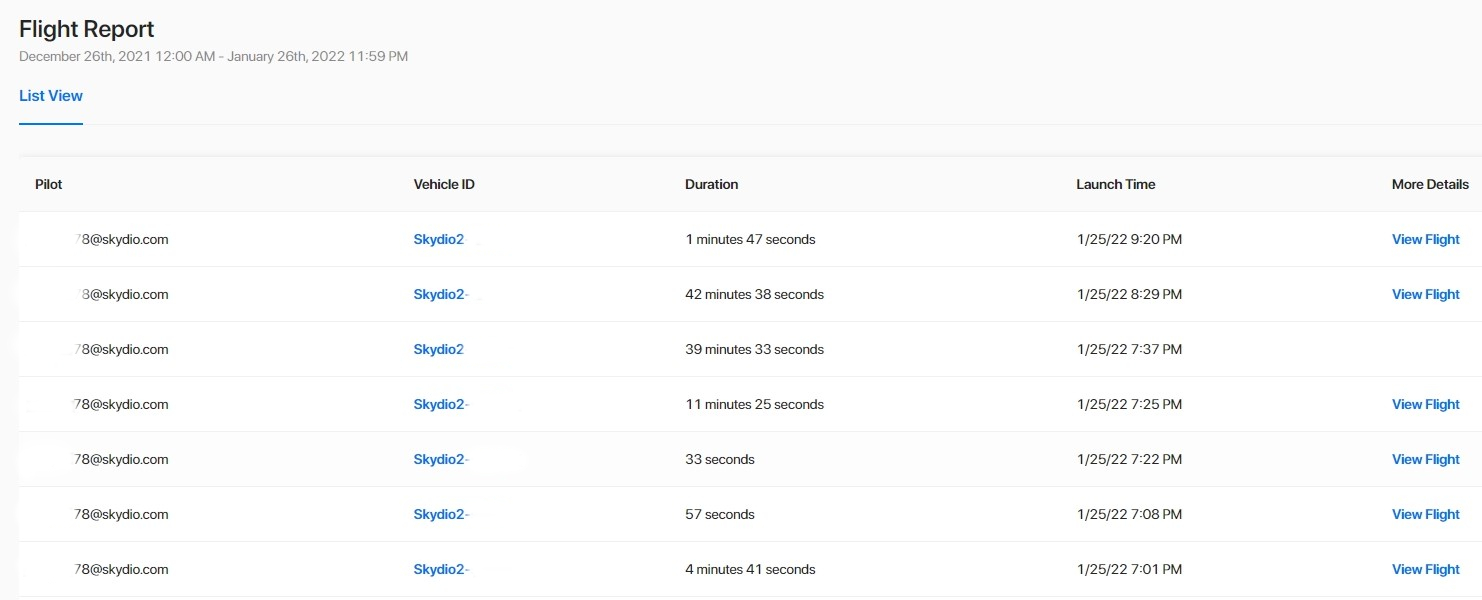
Task: Open View Flight for the 7:22 PM launch
Action: tap(1425, 459)
